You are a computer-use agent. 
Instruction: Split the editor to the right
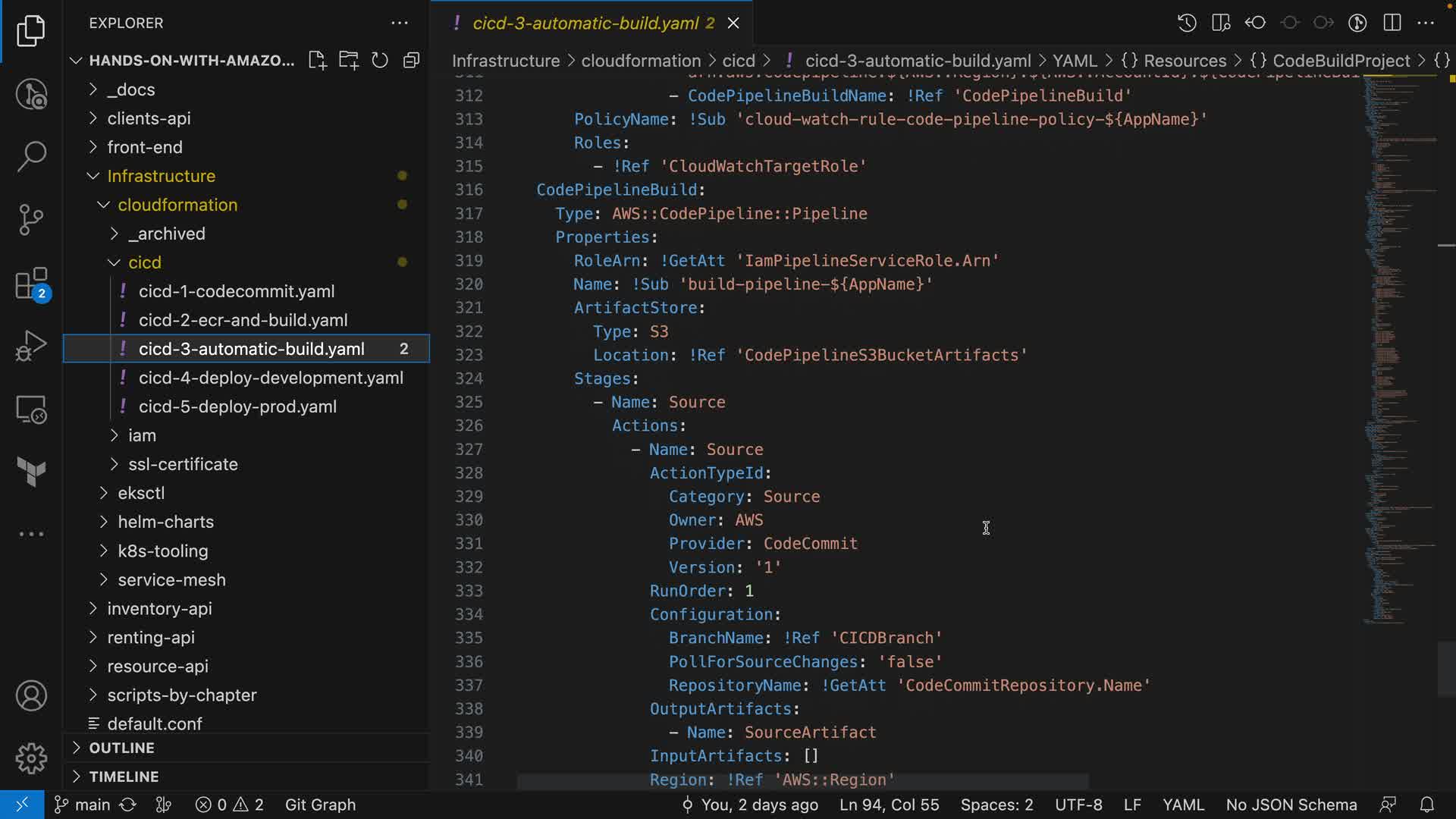[1392, 23]
